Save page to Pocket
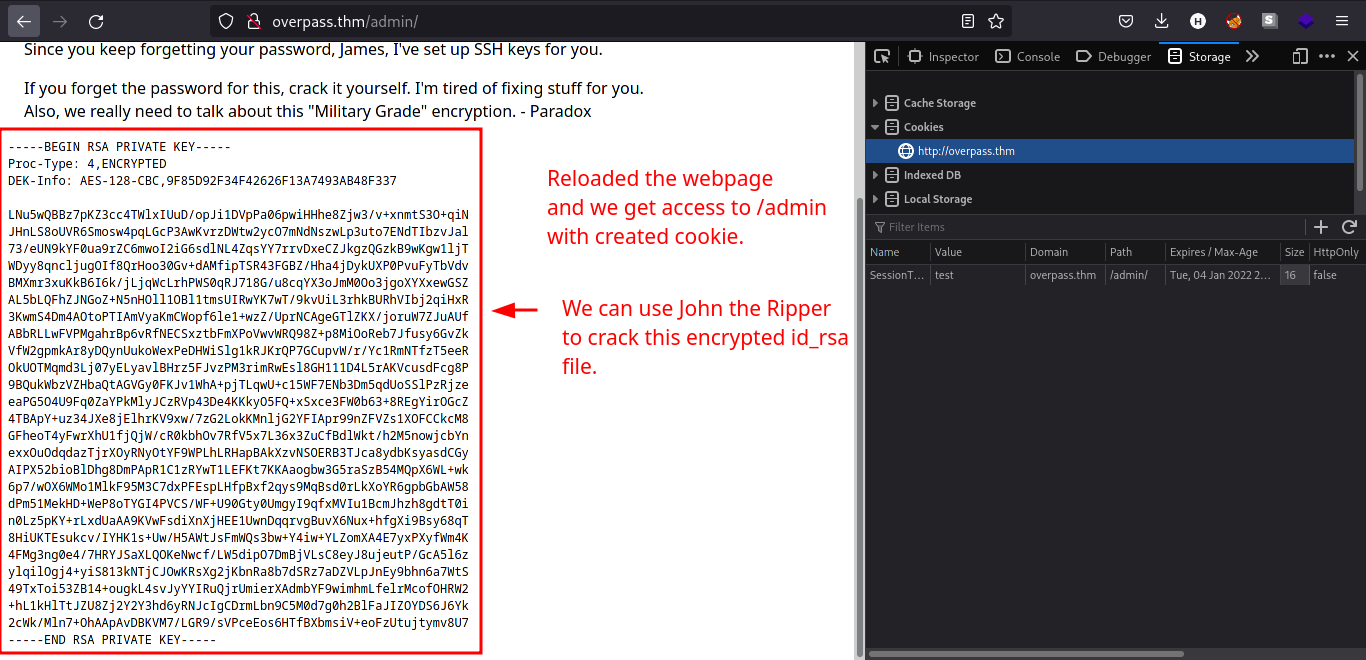1366x660 pixels. [1126, 20]
